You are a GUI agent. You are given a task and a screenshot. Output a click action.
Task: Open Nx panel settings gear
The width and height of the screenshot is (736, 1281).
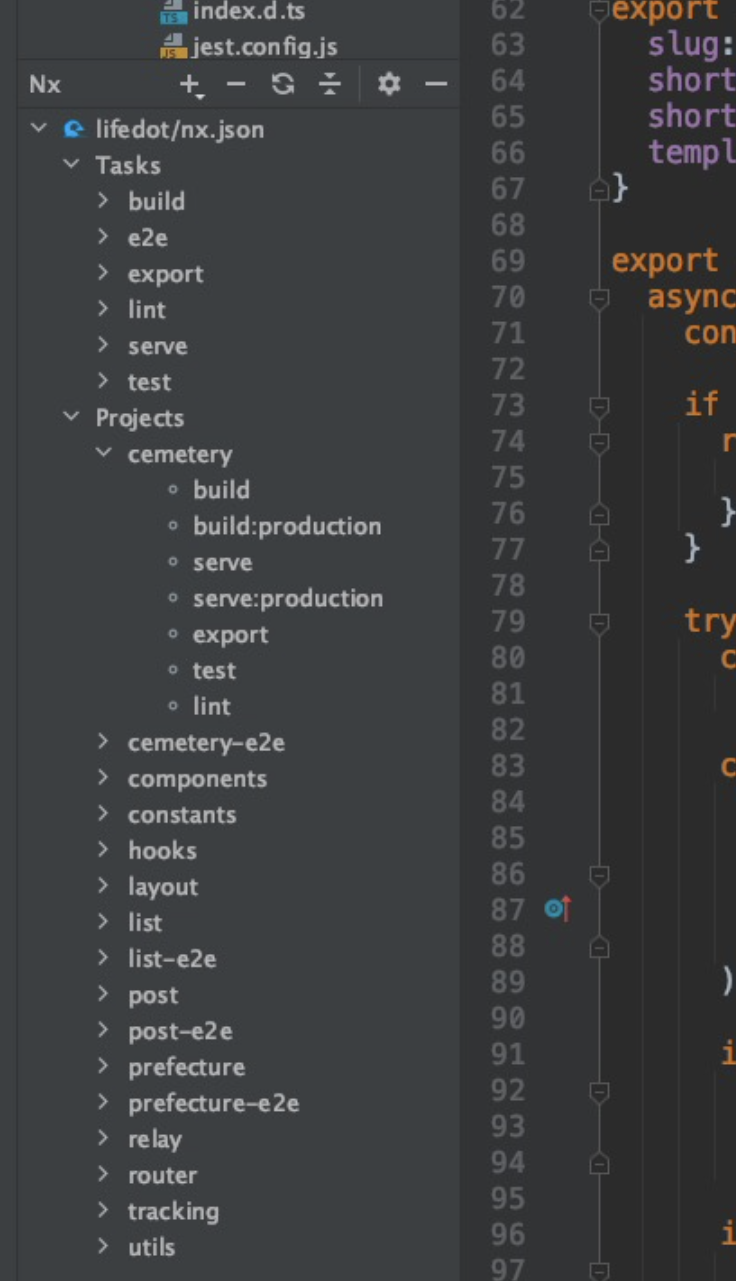tap(388, 85)
